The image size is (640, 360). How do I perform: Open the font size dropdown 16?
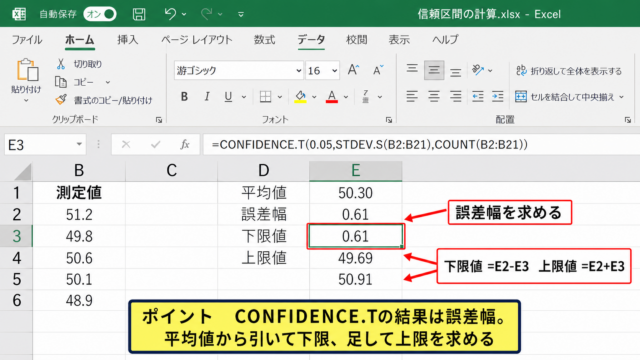335,71
